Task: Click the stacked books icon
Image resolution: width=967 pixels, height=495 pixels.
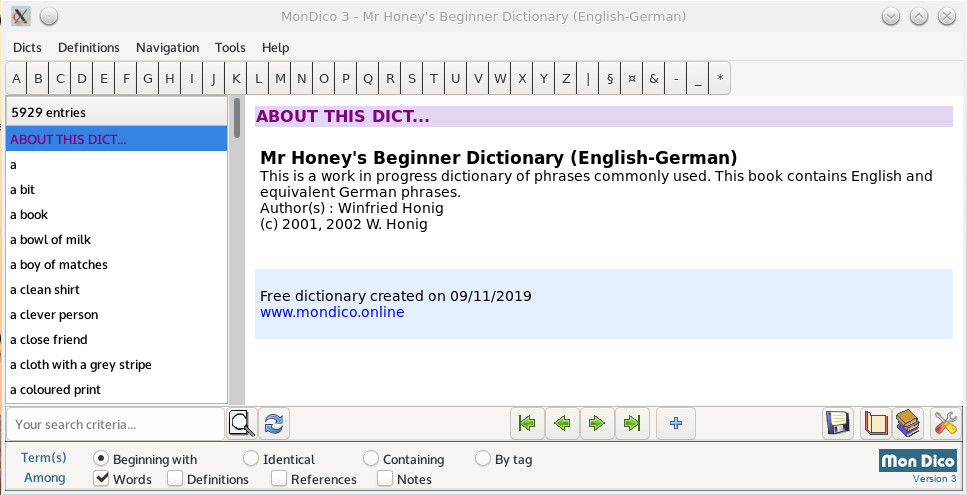Action: coord(908,423)
